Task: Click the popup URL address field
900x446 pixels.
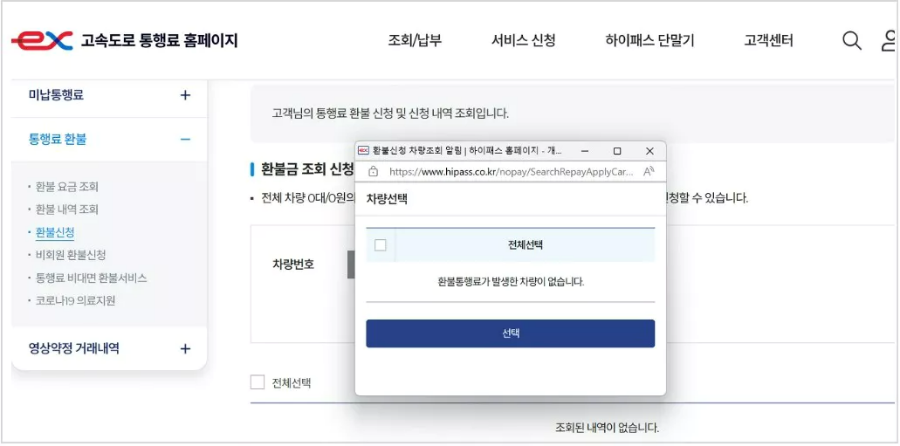Action: [x=511, y=171]
